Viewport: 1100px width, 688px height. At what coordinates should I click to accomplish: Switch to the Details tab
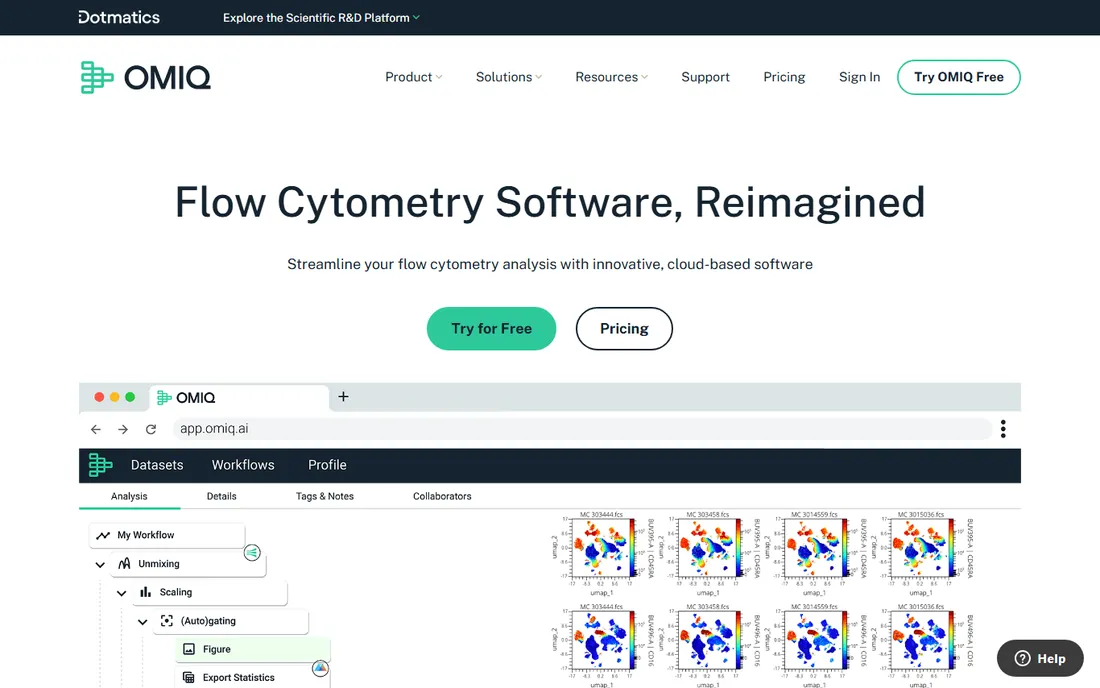[222, 496]
